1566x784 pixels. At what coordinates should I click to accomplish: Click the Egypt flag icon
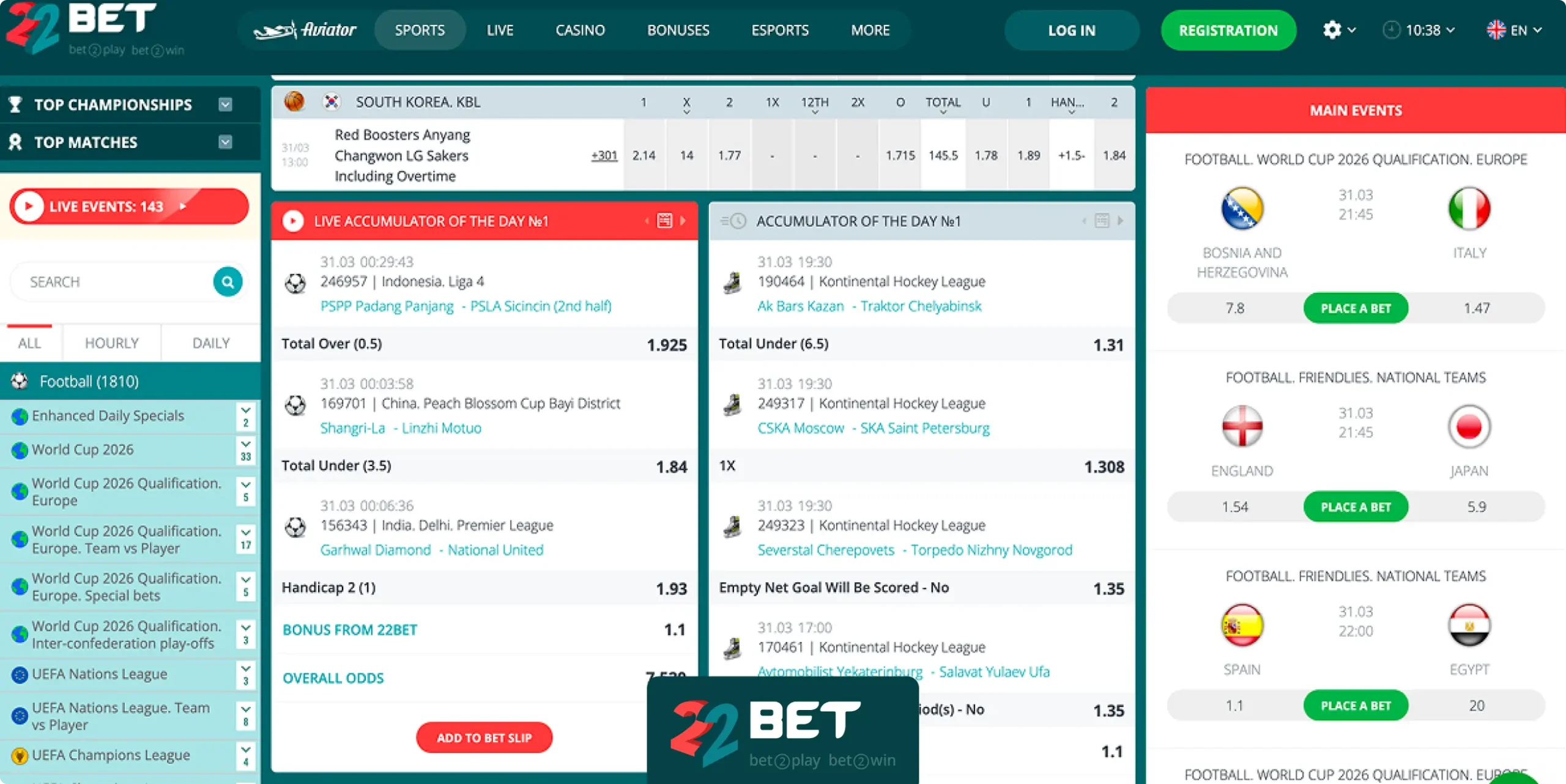click(x=1469, y=625)
